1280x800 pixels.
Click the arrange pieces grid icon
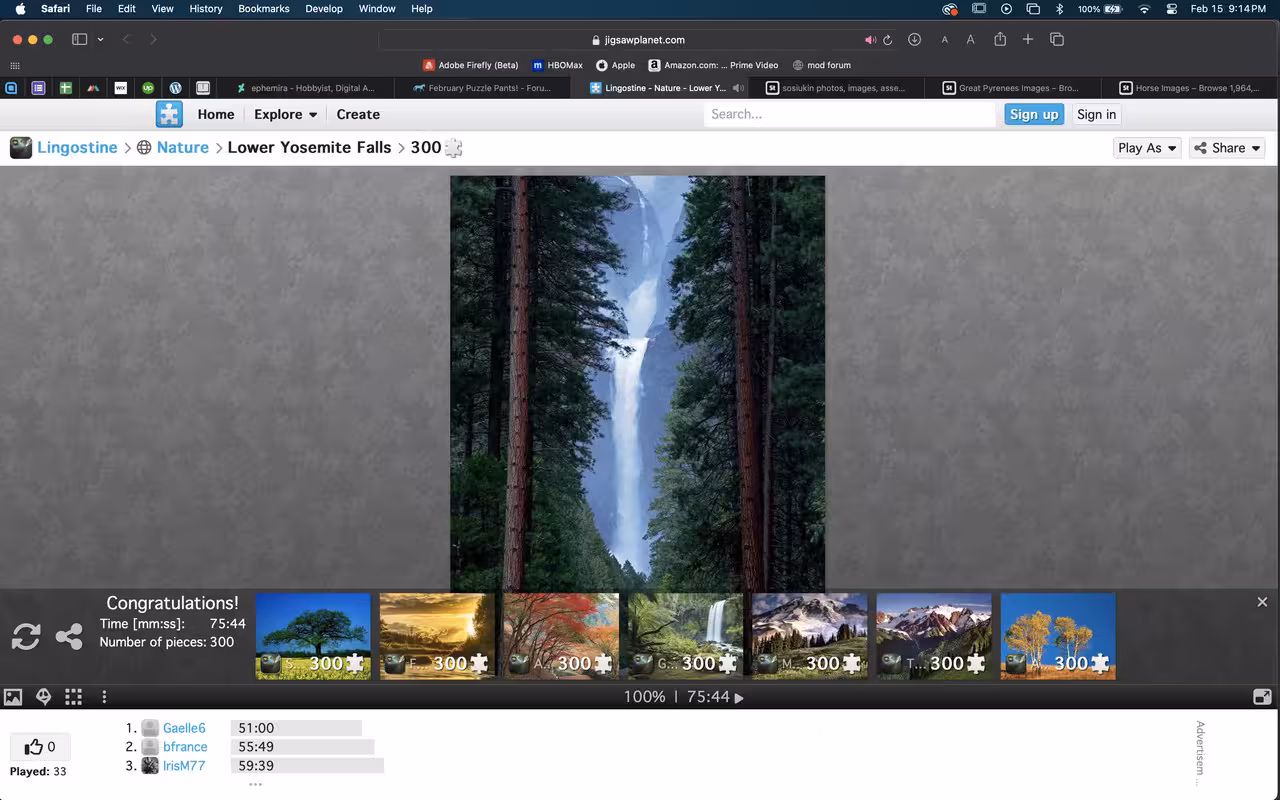point(73,697)
